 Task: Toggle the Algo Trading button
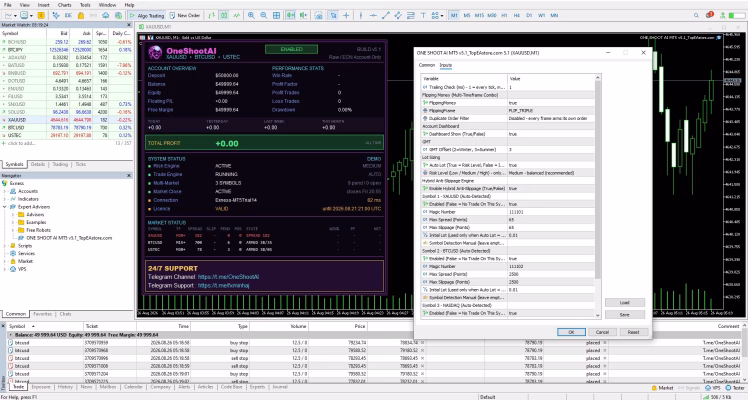pyautogui.click(x=146, y=15)
